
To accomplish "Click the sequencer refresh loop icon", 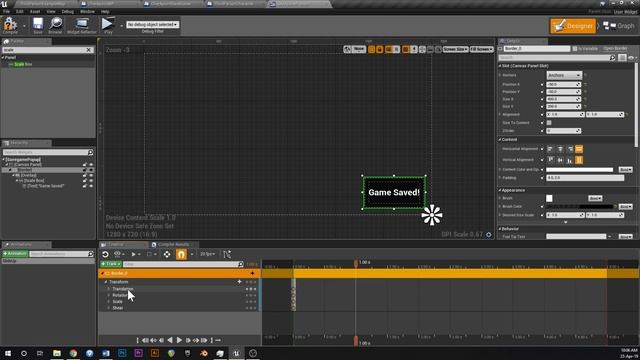I will click(x=105, y=254).
